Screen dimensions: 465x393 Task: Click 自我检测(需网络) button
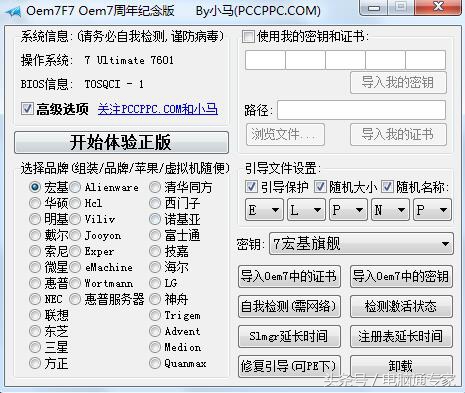coord(289,306)
